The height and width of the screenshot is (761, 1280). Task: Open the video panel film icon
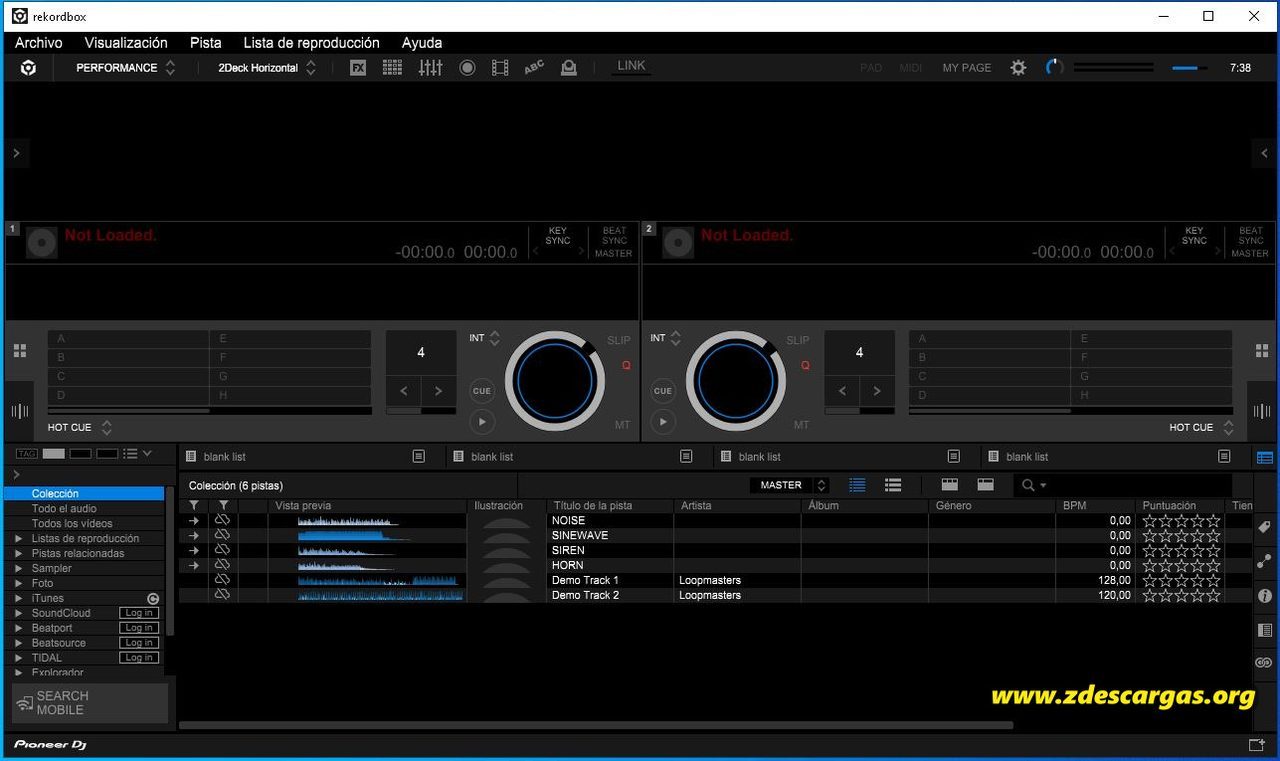[500, 68]
